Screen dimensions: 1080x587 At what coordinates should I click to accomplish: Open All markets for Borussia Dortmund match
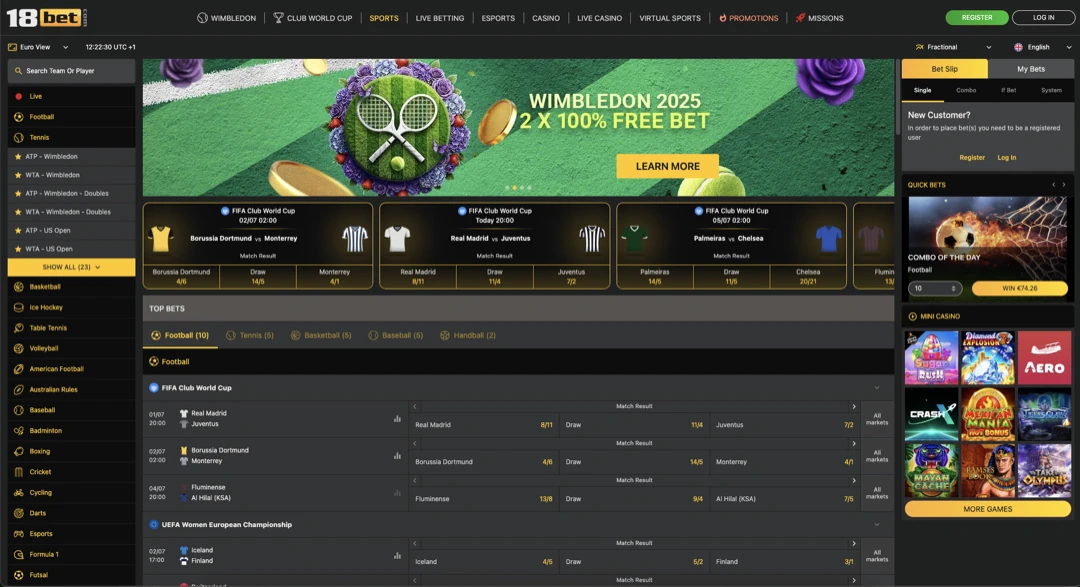(877, 456)
